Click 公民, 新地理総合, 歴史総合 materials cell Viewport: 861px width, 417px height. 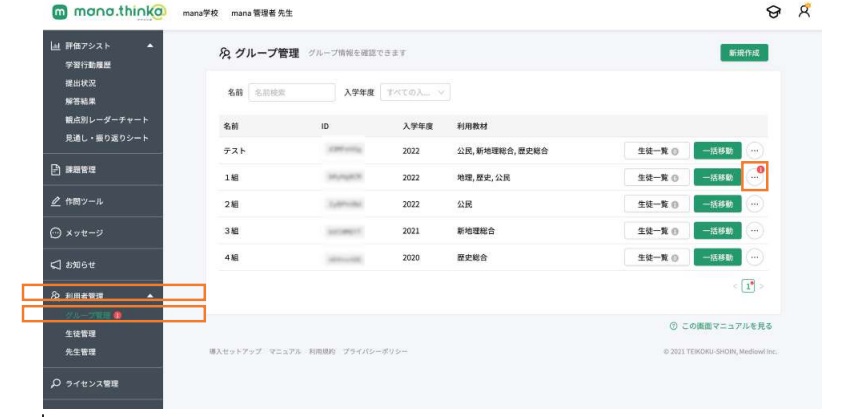point(502,151)
